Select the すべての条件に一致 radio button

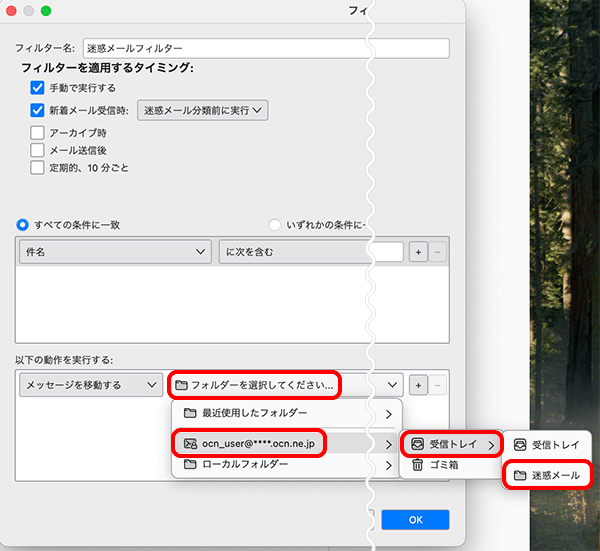[23, 225]
